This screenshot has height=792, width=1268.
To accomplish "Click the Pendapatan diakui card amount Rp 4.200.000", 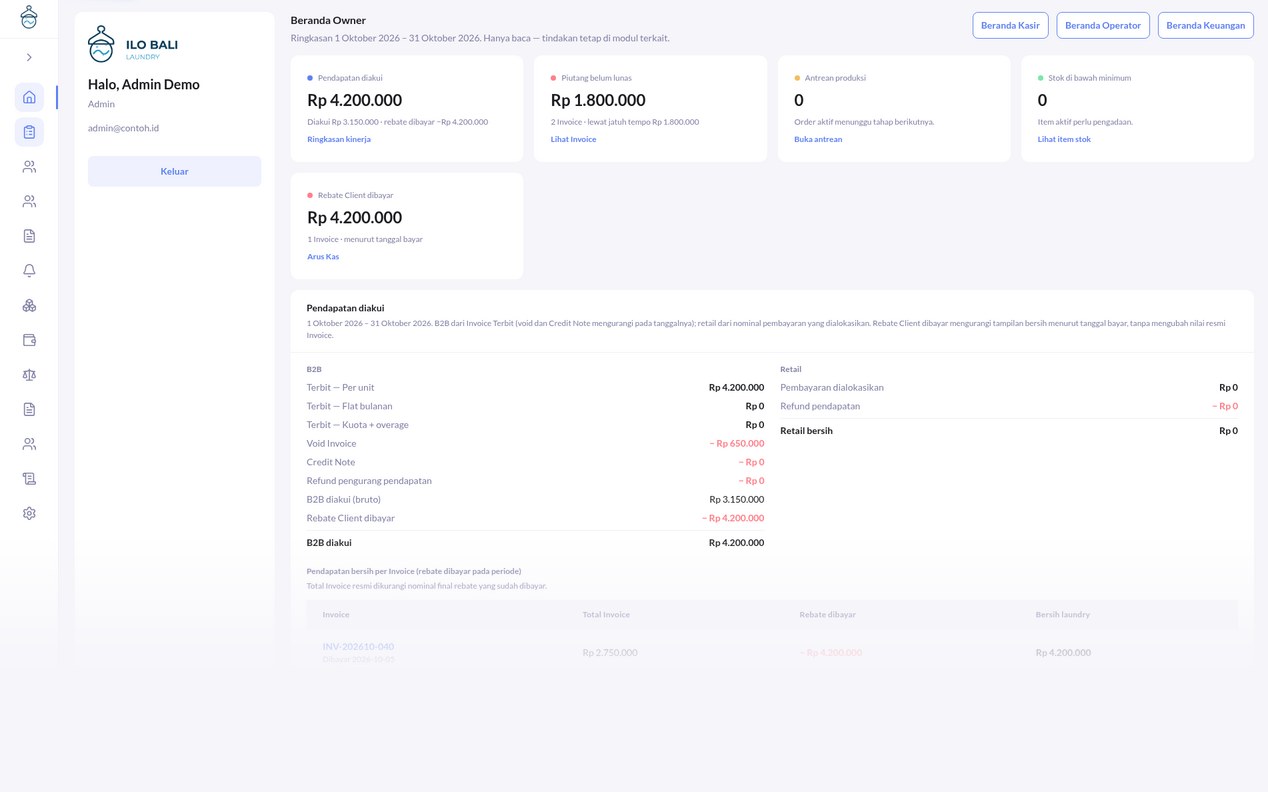I will tap(355, 100).
